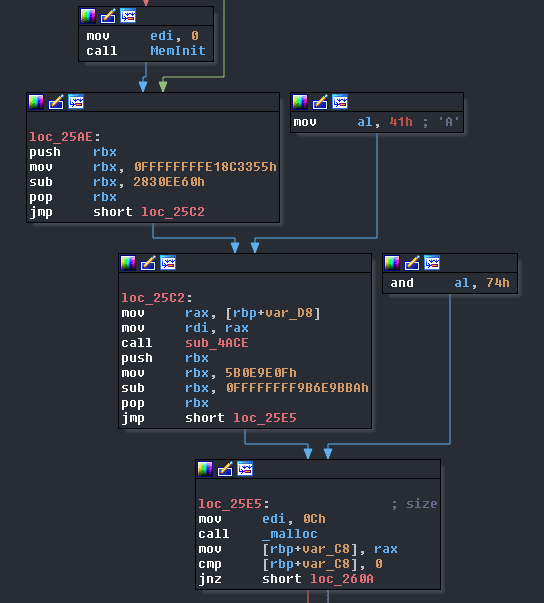Open color picker for loc_25E5 block

pos(205,469)
